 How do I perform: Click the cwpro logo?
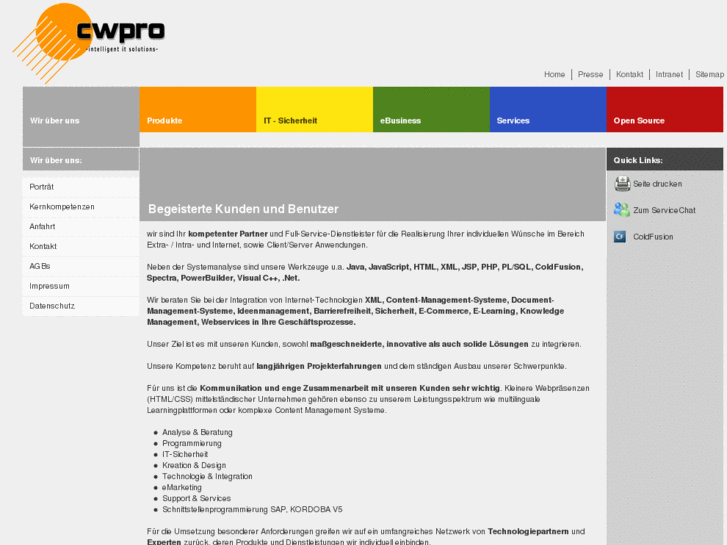coord(89,43)
